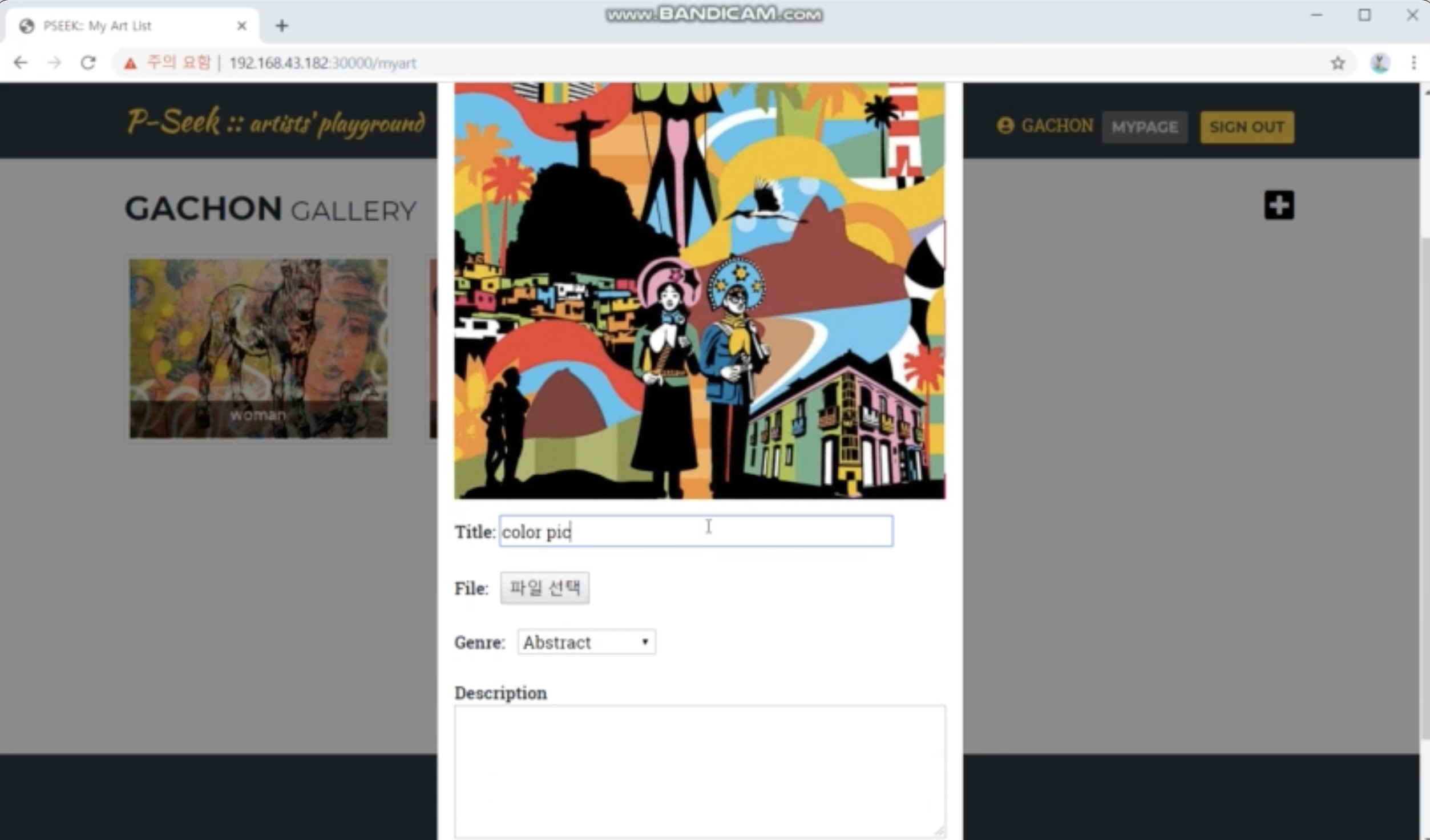Click the browser forward arrow

tap(54, 62)
